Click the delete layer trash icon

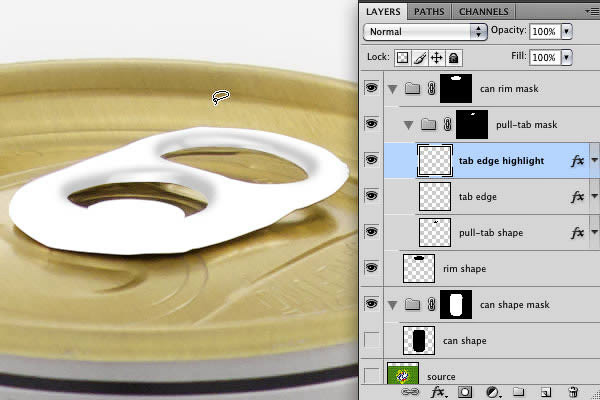(573, 392)
